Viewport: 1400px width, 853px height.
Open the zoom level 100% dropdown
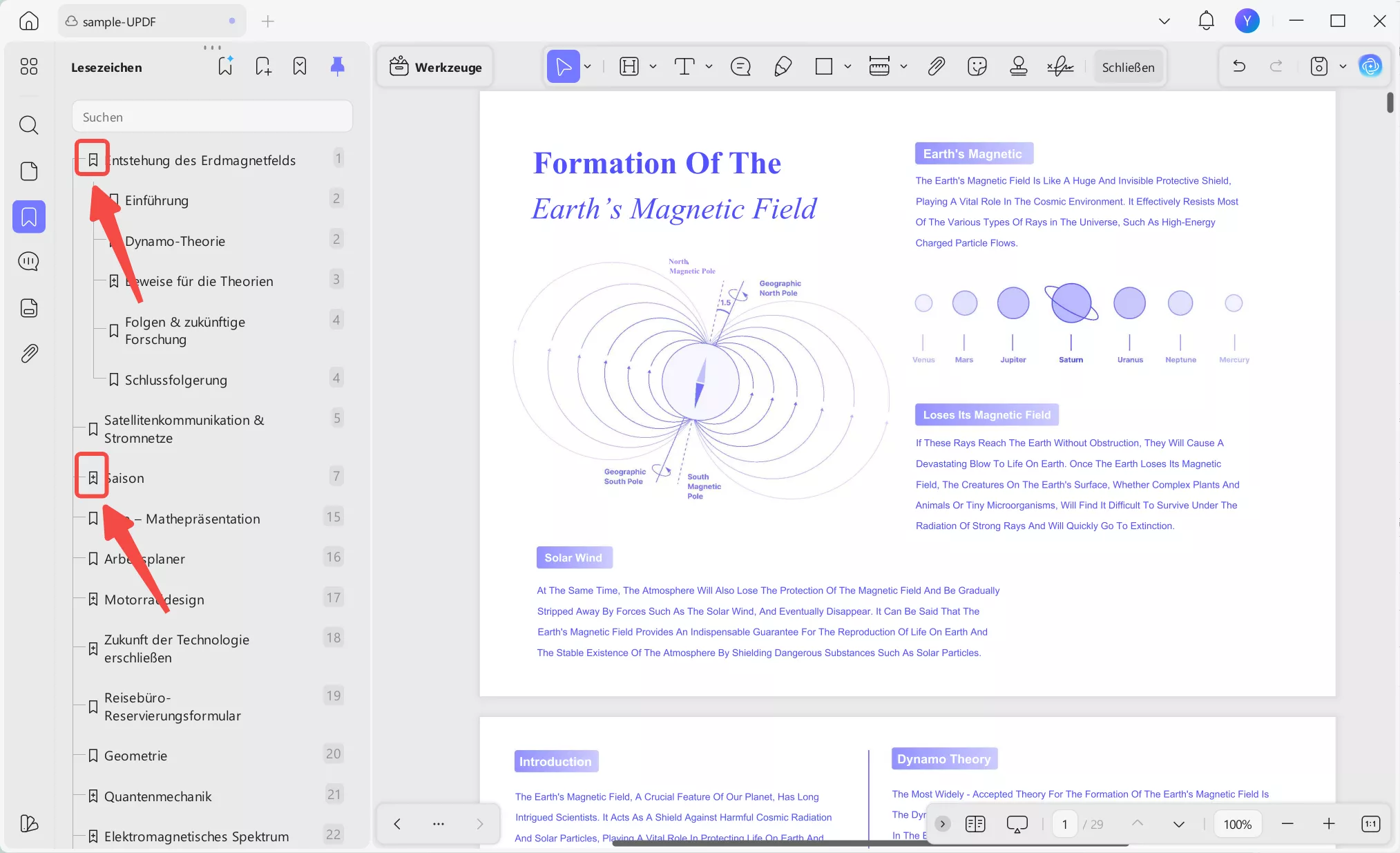1237,824
